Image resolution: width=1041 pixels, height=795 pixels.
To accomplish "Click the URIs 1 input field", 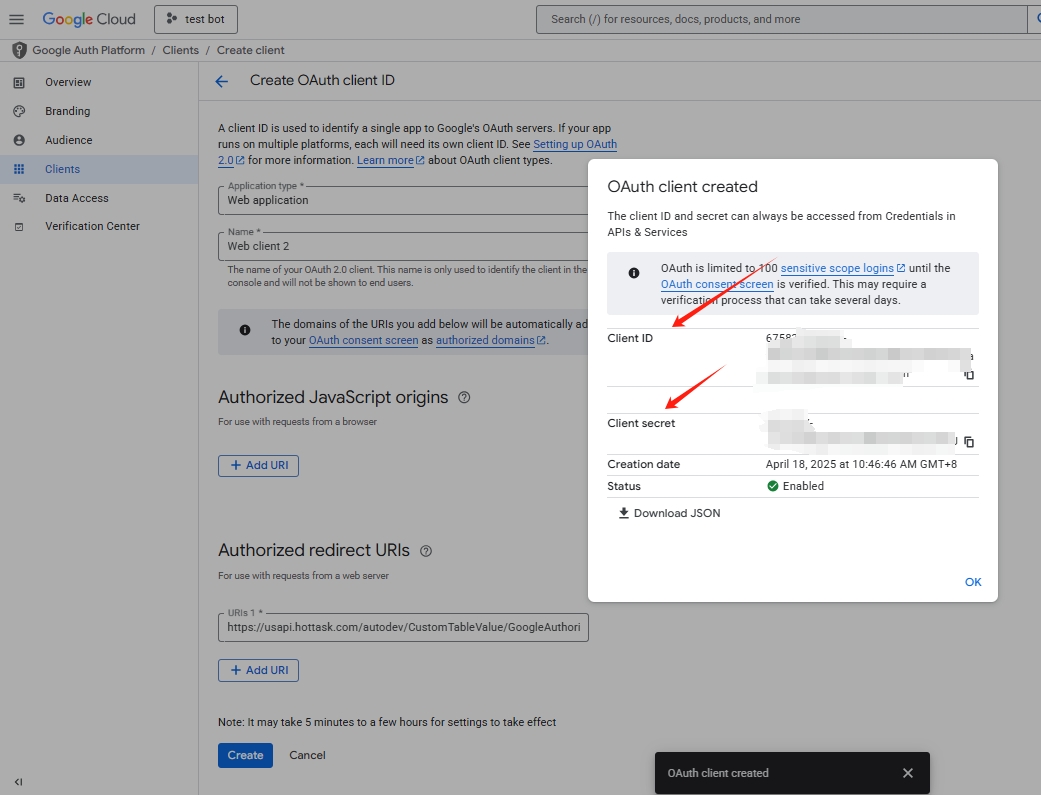I will point(402,627).
